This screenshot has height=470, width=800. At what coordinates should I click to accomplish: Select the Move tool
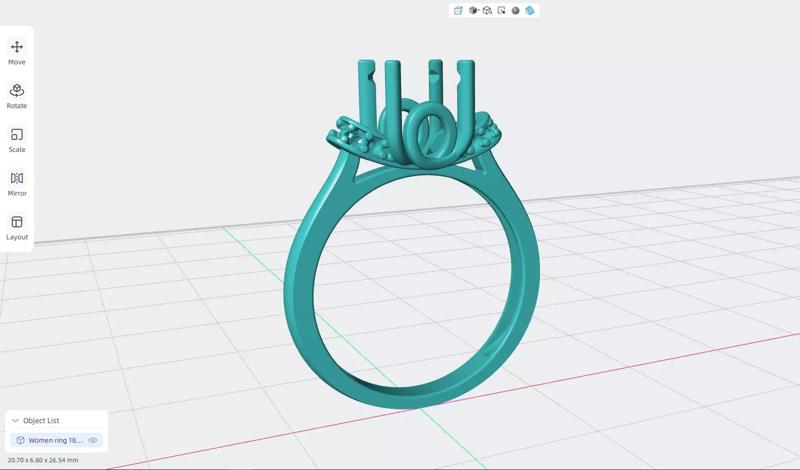[x=16, y=53]
